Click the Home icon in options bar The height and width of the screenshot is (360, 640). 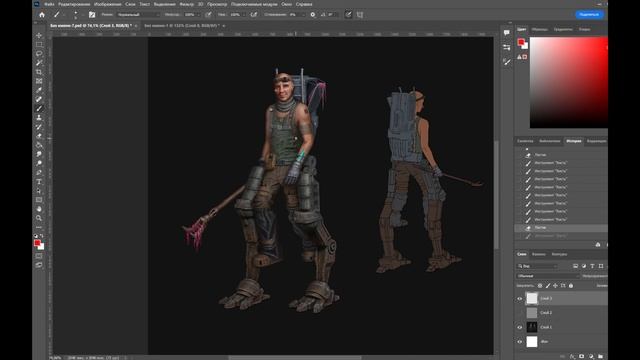pos(42,15)
